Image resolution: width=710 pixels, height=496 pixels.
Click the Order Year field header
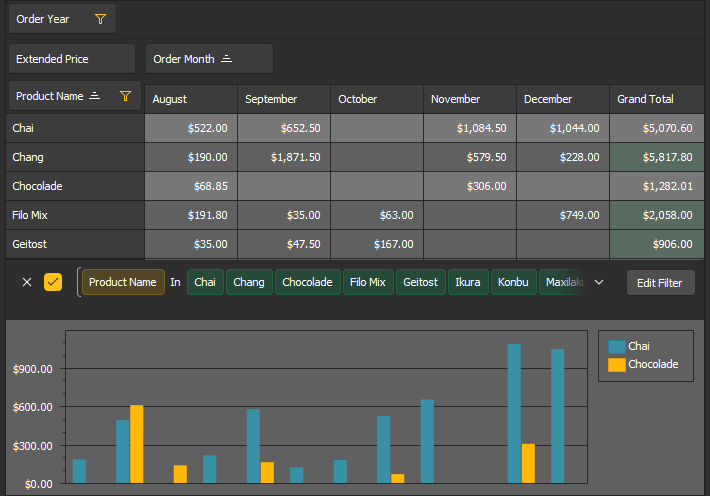coord(62,19)
